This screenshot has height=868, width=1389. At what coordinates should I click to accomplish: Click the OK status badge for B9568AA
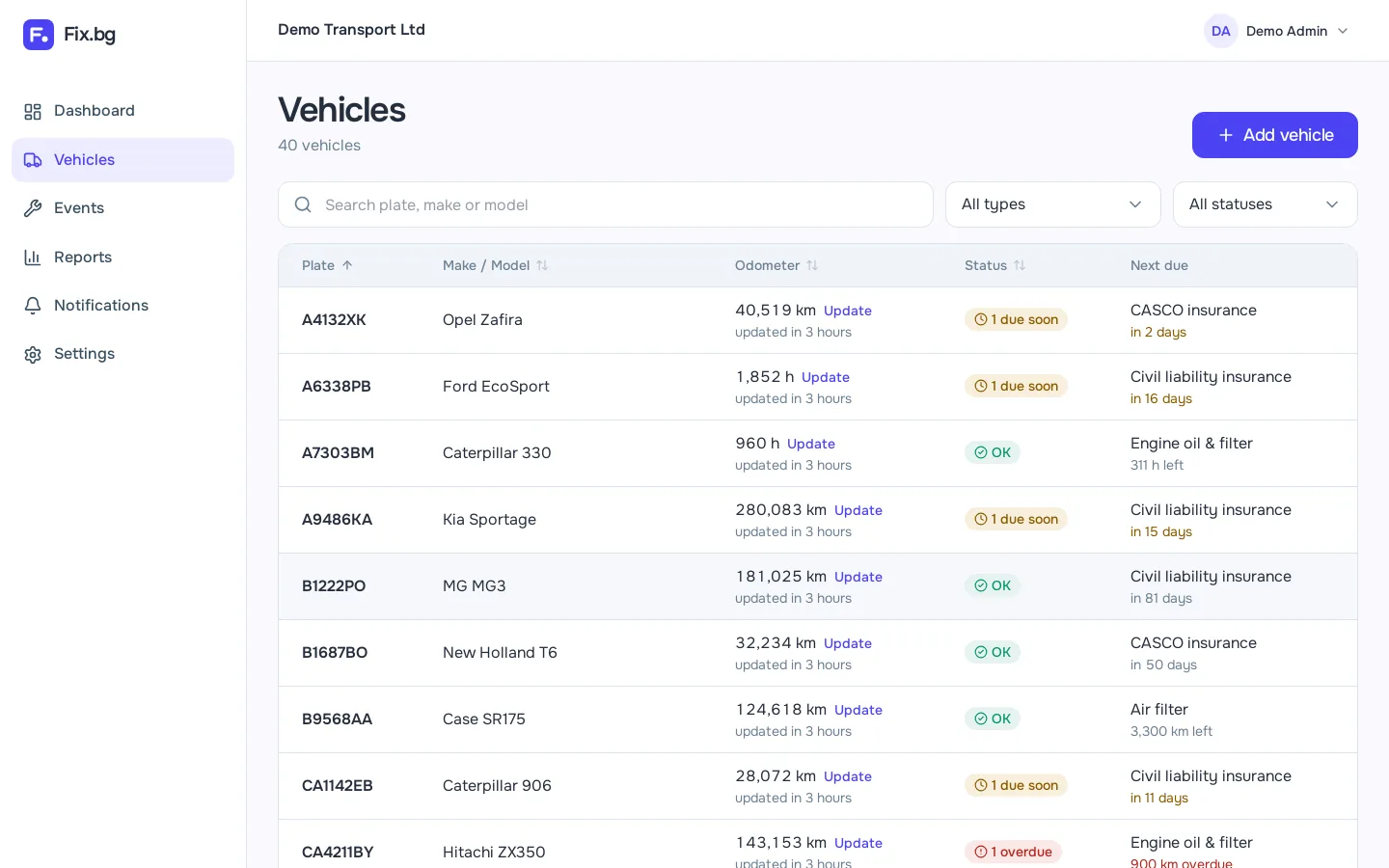tap(993, 719)
